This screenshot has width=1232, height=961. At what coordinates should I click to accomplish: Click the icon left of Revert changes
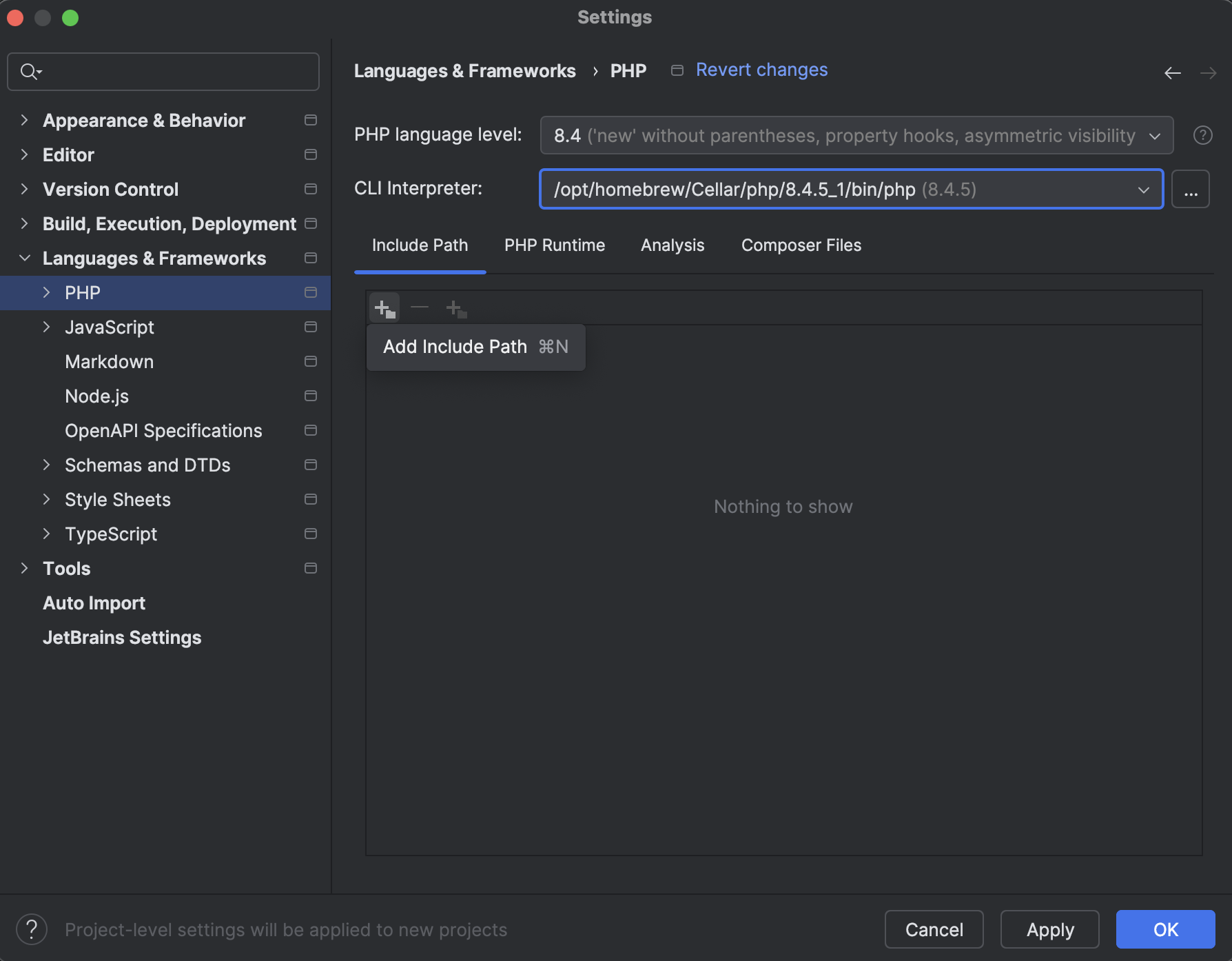tap(677, 70)
